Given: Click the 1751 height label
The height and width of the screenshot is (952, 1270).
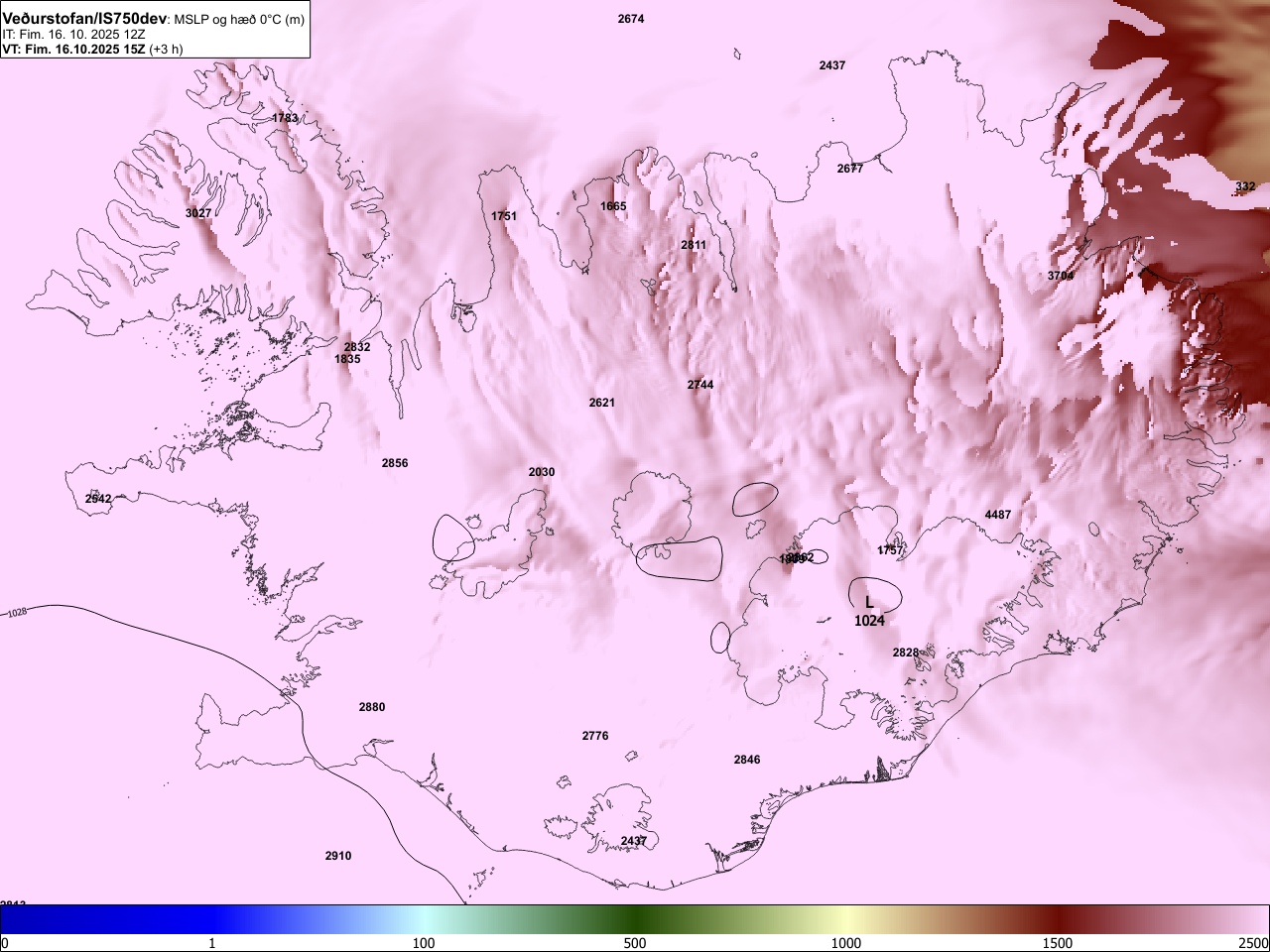Looking at the screenshot, I should (x=504, y=216).
